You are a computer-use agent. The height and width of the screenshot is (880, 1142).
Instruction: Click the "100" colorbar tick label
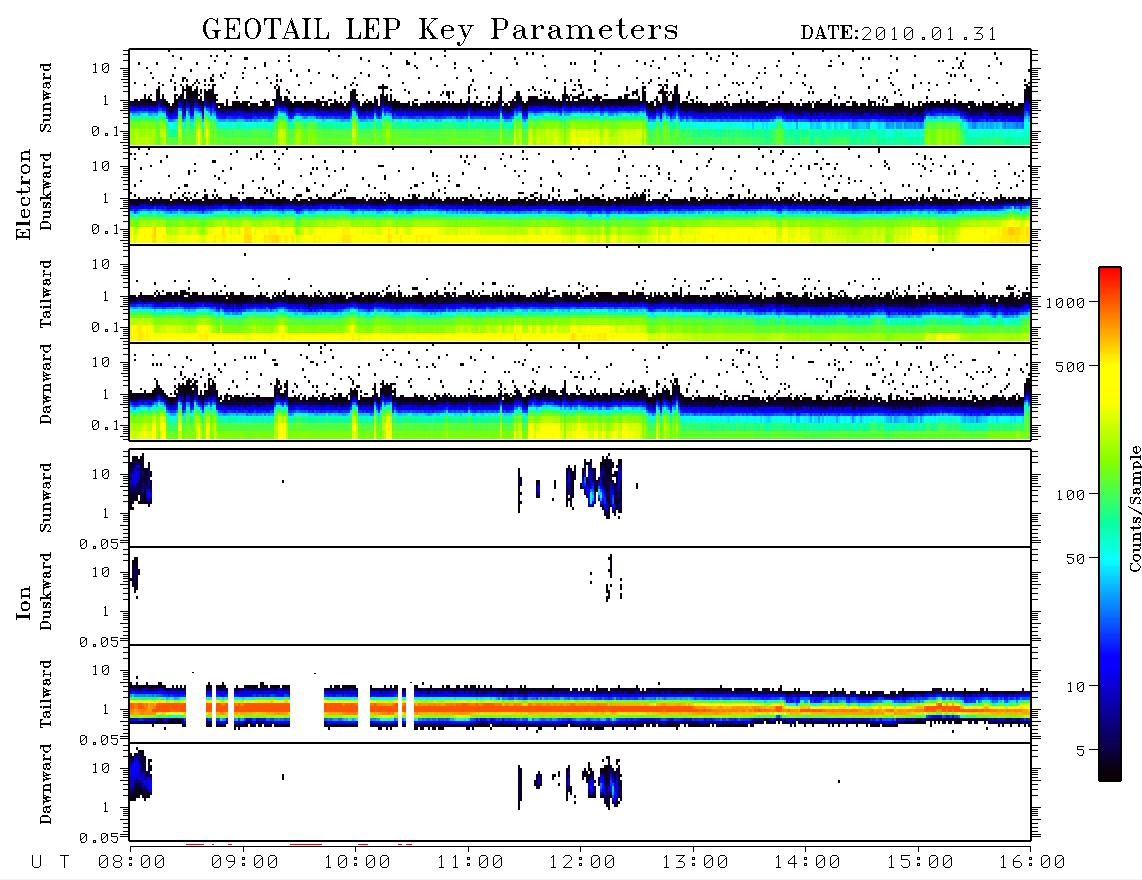point(1070,495)
